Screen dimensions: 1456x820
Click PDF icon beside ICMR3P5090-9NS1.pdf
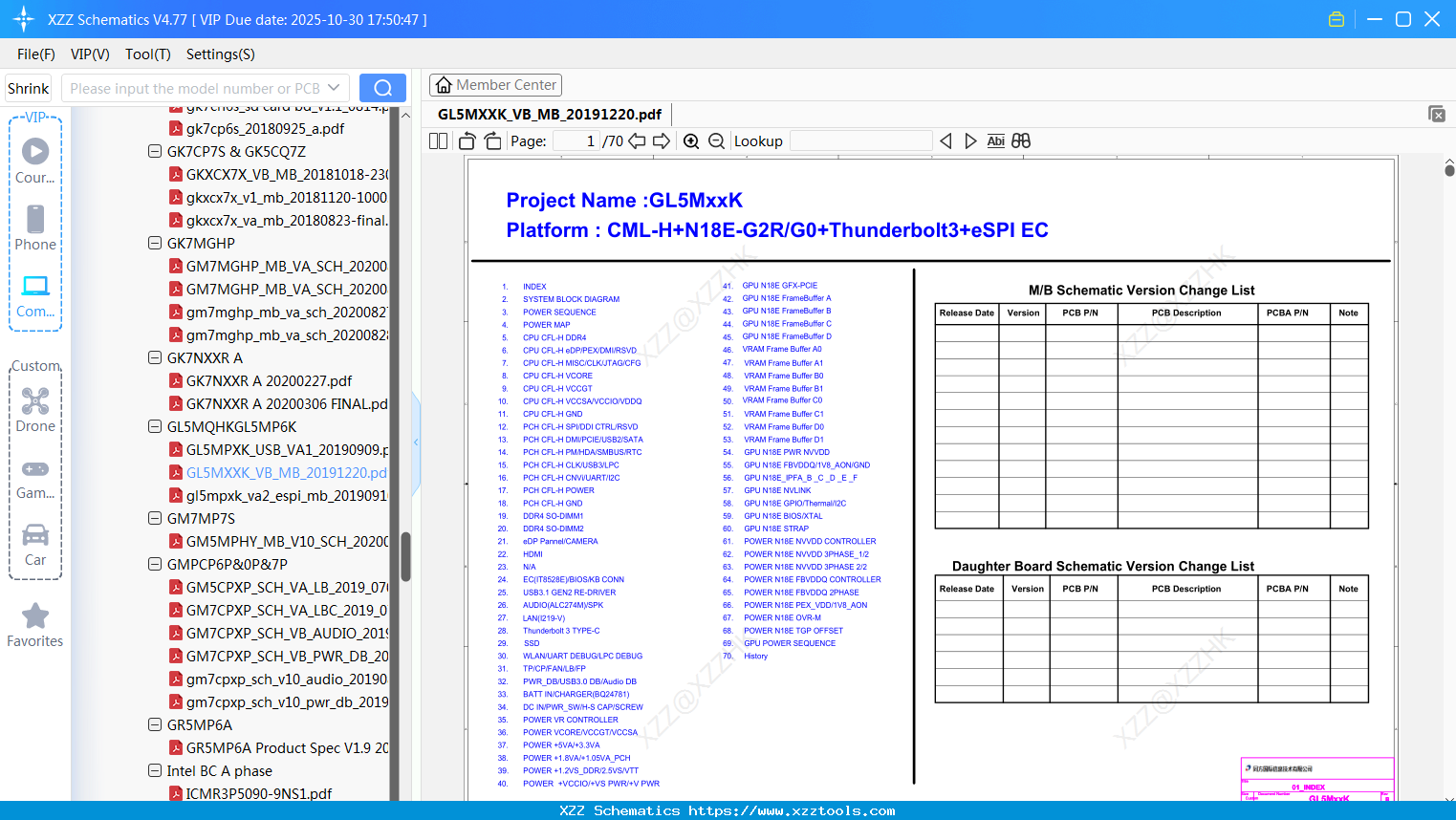click(x=176, y=793)
